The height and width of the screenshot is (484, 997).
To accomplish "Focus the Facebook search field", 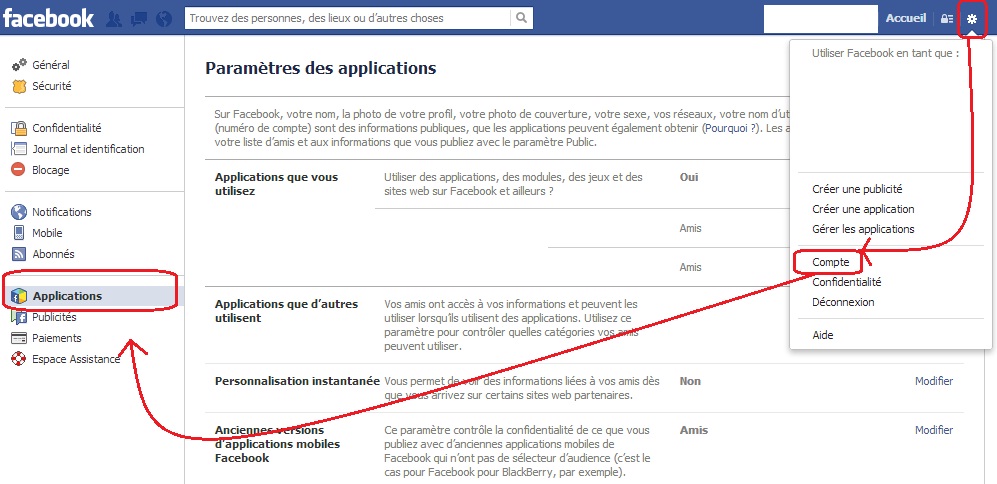I will pyautogui.click(x=348, y=18).
